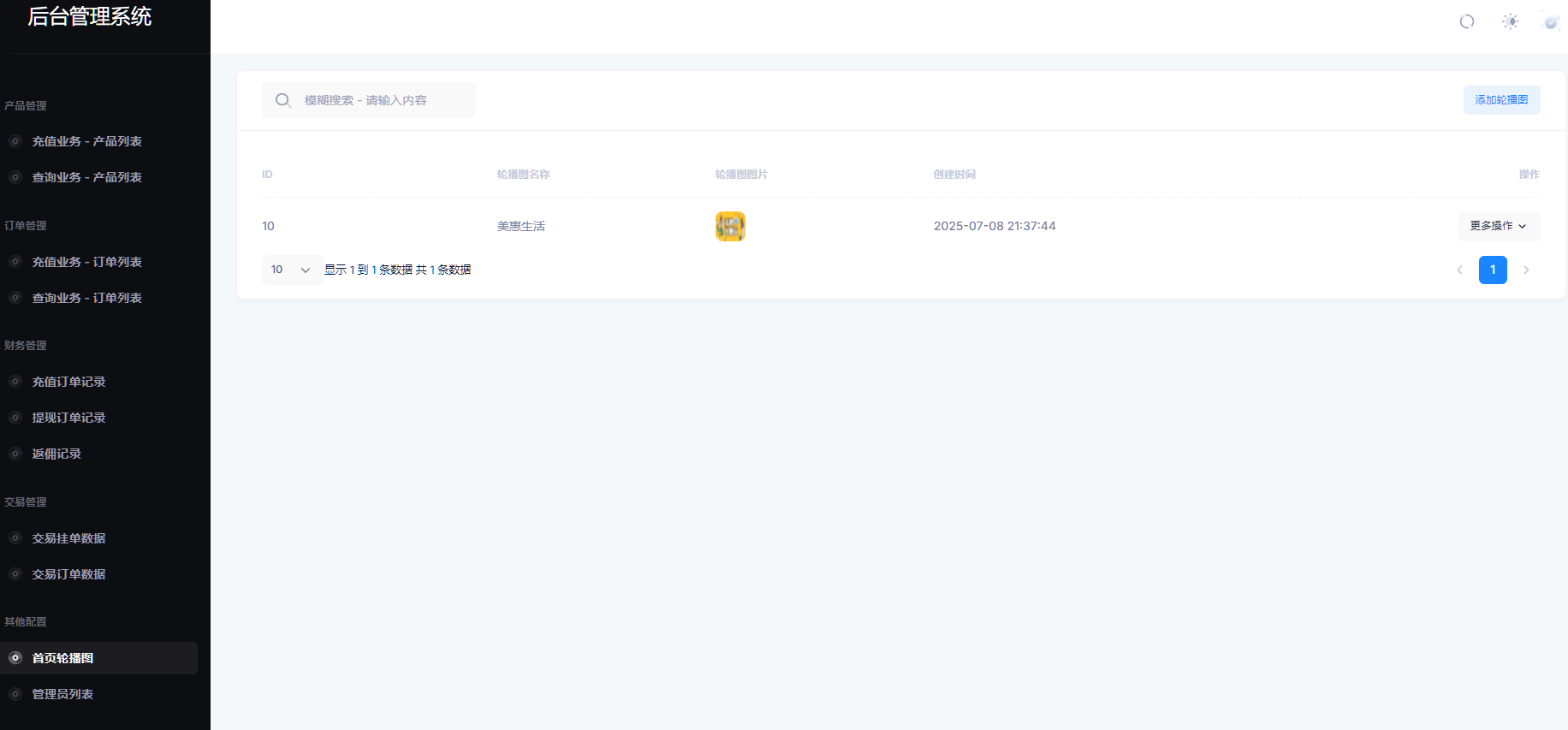Select page 1 pagination button
This screenshot has width=1568, height=730.
pyautogui.click(x=1492, y=270)
